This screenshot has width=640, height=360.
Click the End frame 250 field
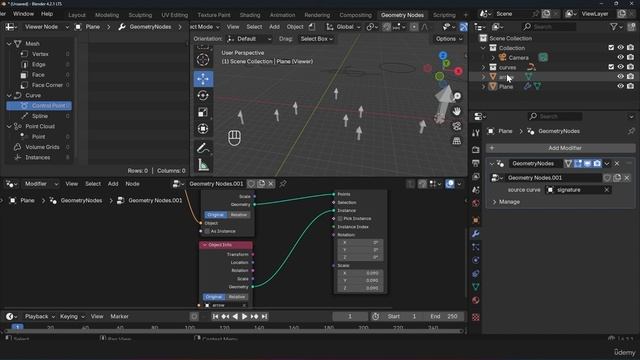pyautogui.click(x=444, y=317)
